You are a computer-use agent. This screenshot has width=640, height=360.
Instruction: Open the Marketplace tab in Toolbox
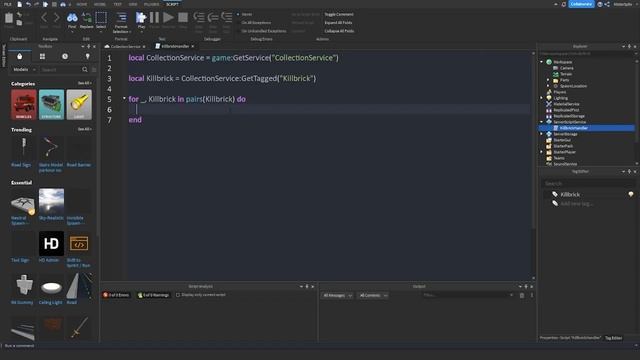[20, 56]
